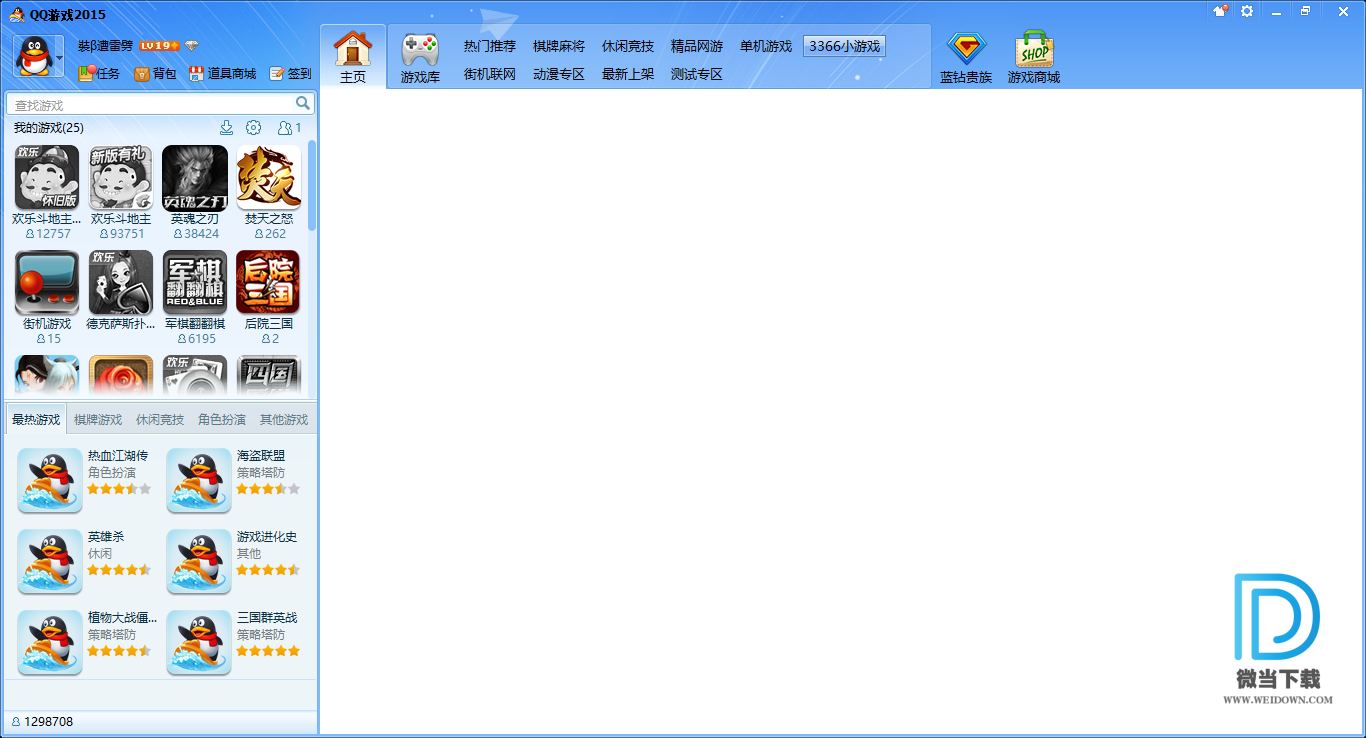The width and height of the screenshot is (1366, 738).
Task: Switch to 角色扮演 tab
Action: [x=222, y=419]
